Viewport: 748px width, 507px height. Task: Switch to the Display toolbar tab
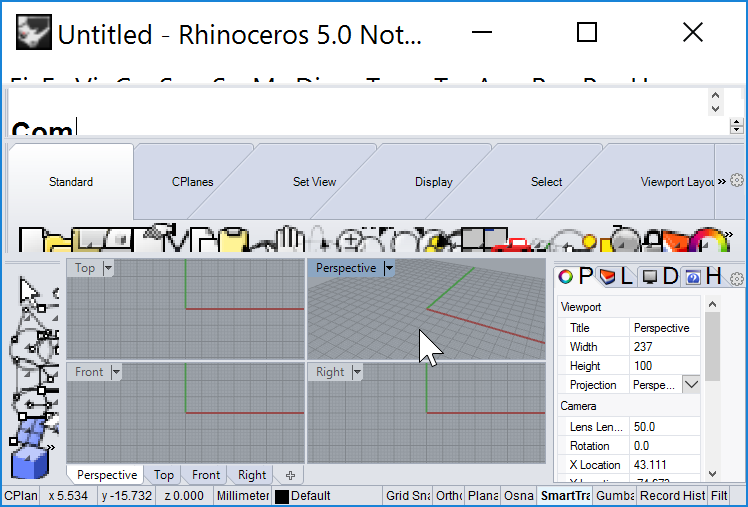coord(434,182)
